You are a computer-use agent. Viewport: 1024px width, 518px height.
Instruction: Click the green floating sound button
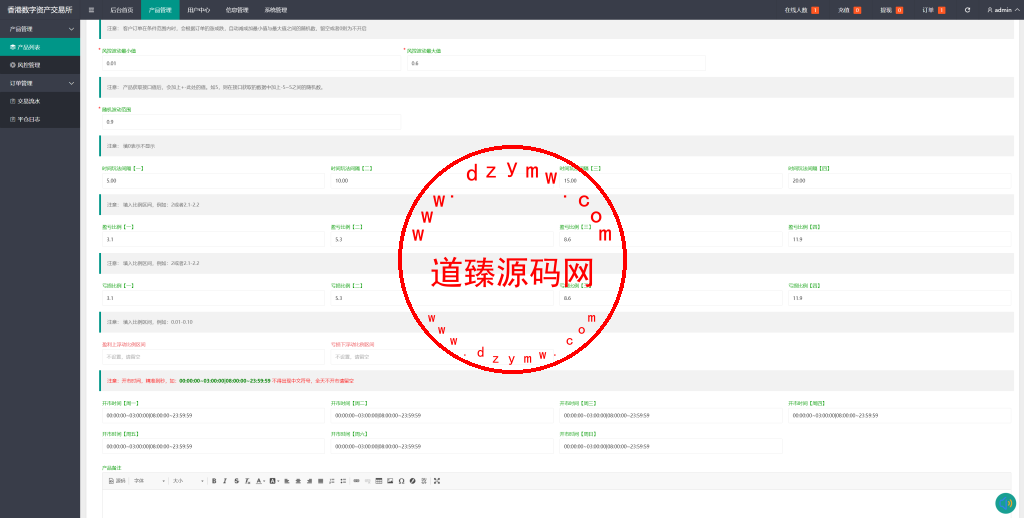(1006, 503)
